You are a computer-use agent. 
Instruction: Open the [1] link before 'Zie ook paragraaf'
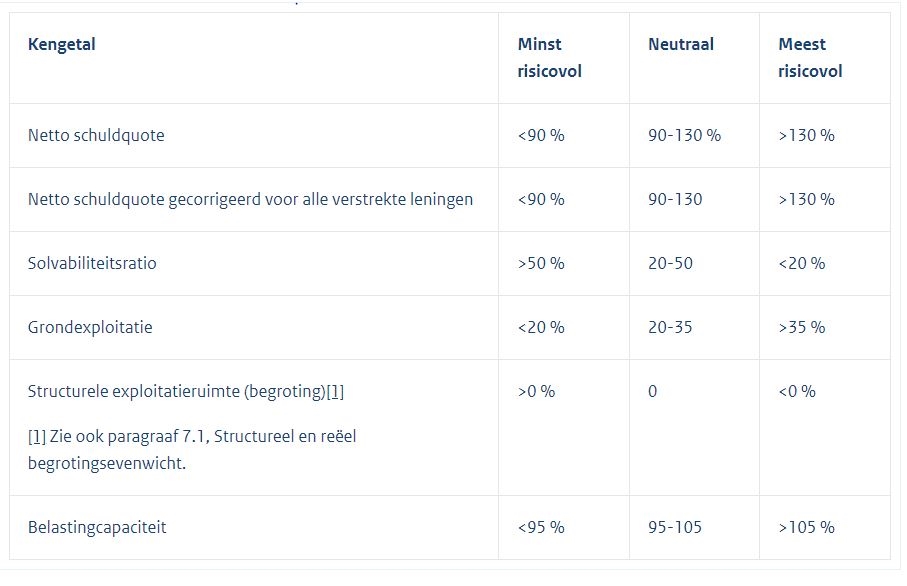pos(37,436)
